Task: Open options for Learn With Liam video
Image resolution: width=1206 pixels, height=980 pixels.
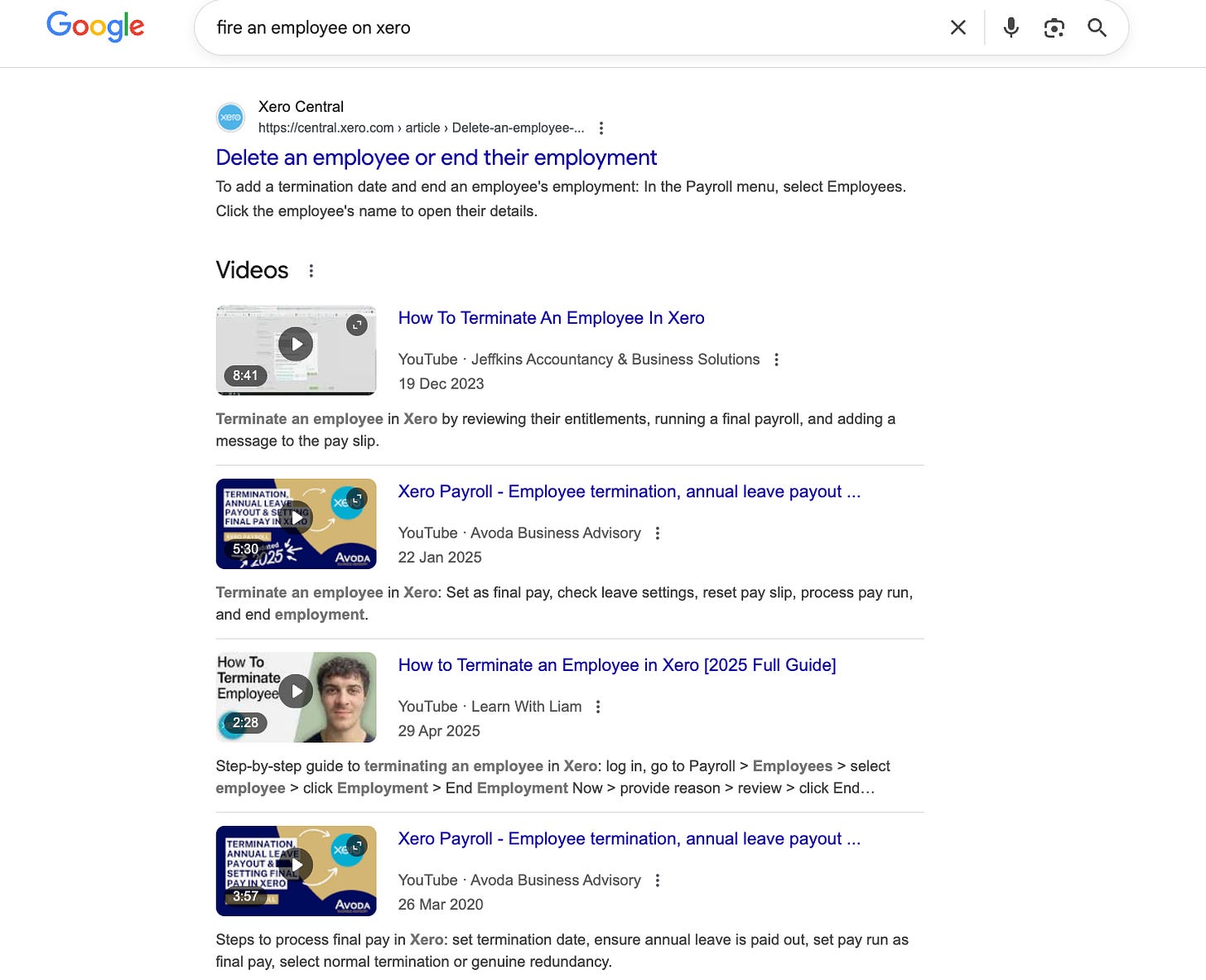Action: 598,707
